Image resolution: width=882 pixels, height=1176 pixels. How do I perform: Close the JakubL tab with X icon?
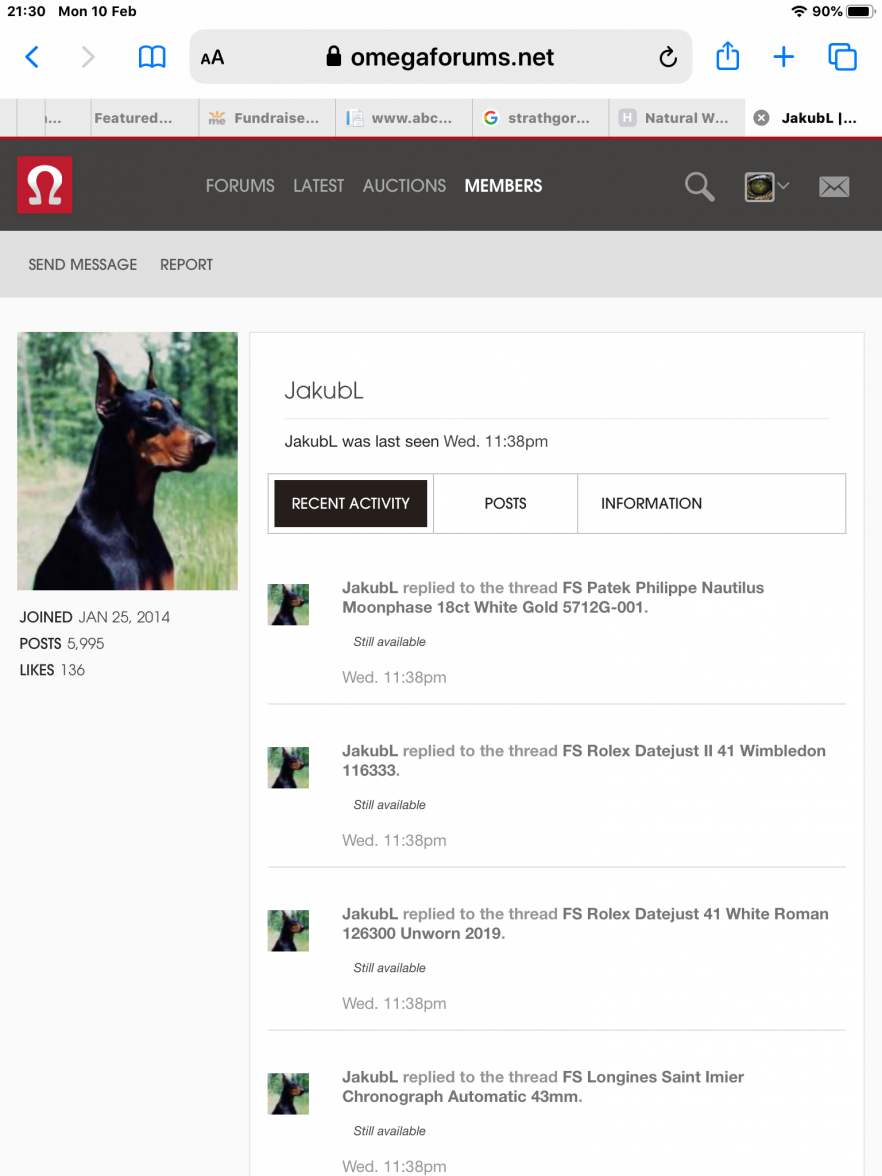761,118
